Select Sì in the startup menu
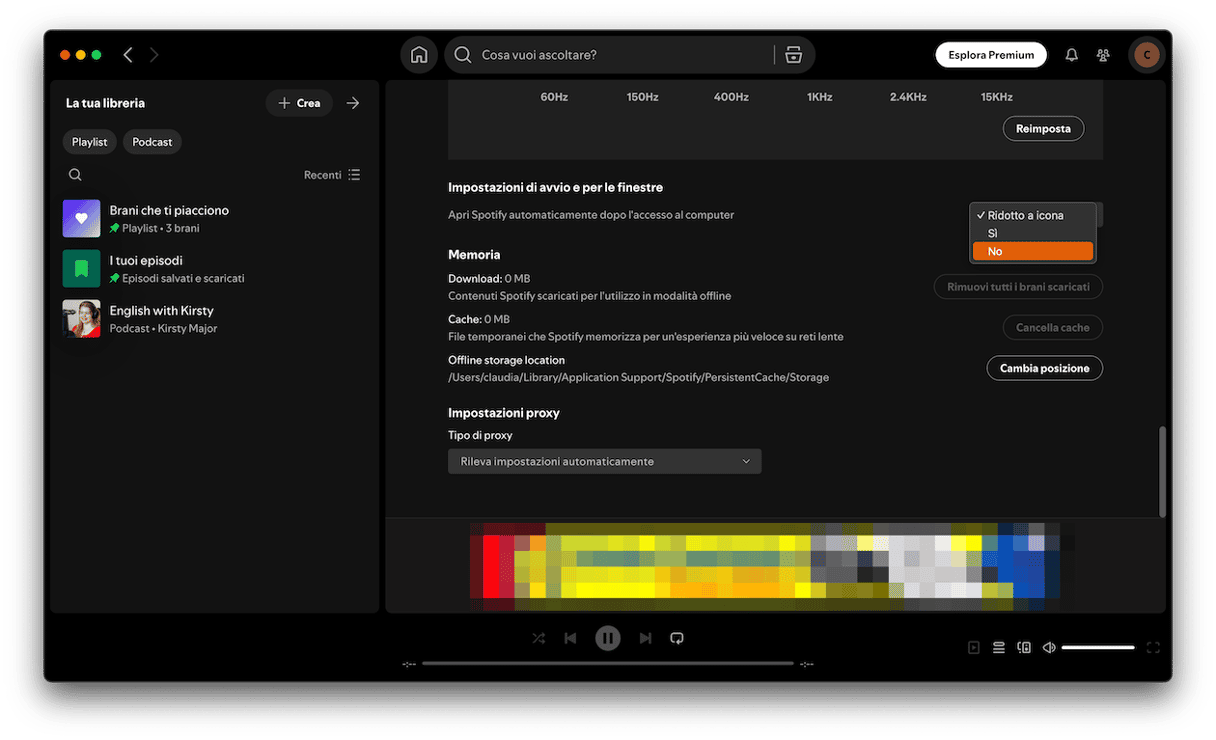The height and width of the screenshot is (740, 1216). coord(1033,233)
